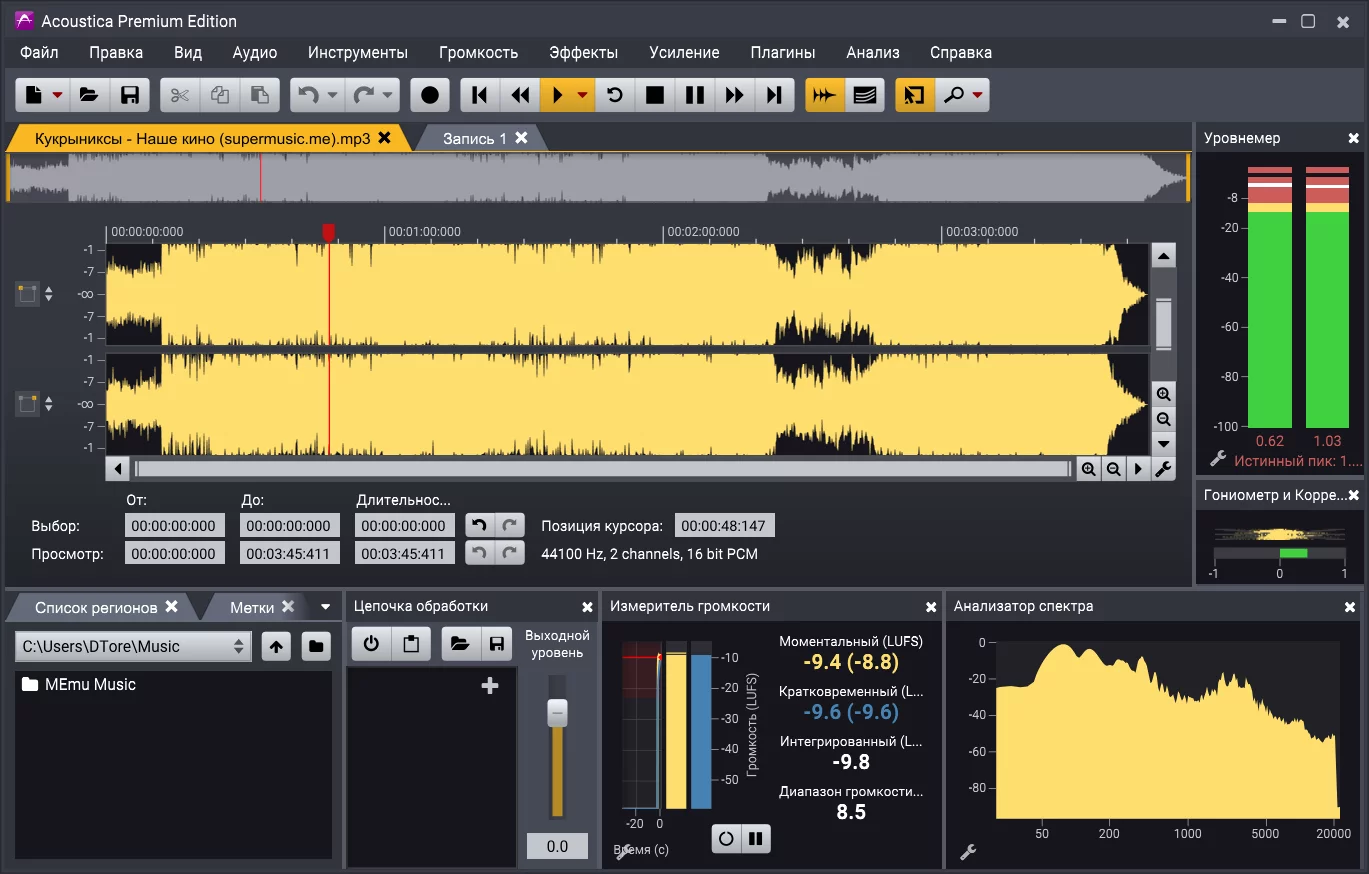The image size is (1369, 874).
Task: Zoom out vertically on the waveform
Action: click(1163, 419)
